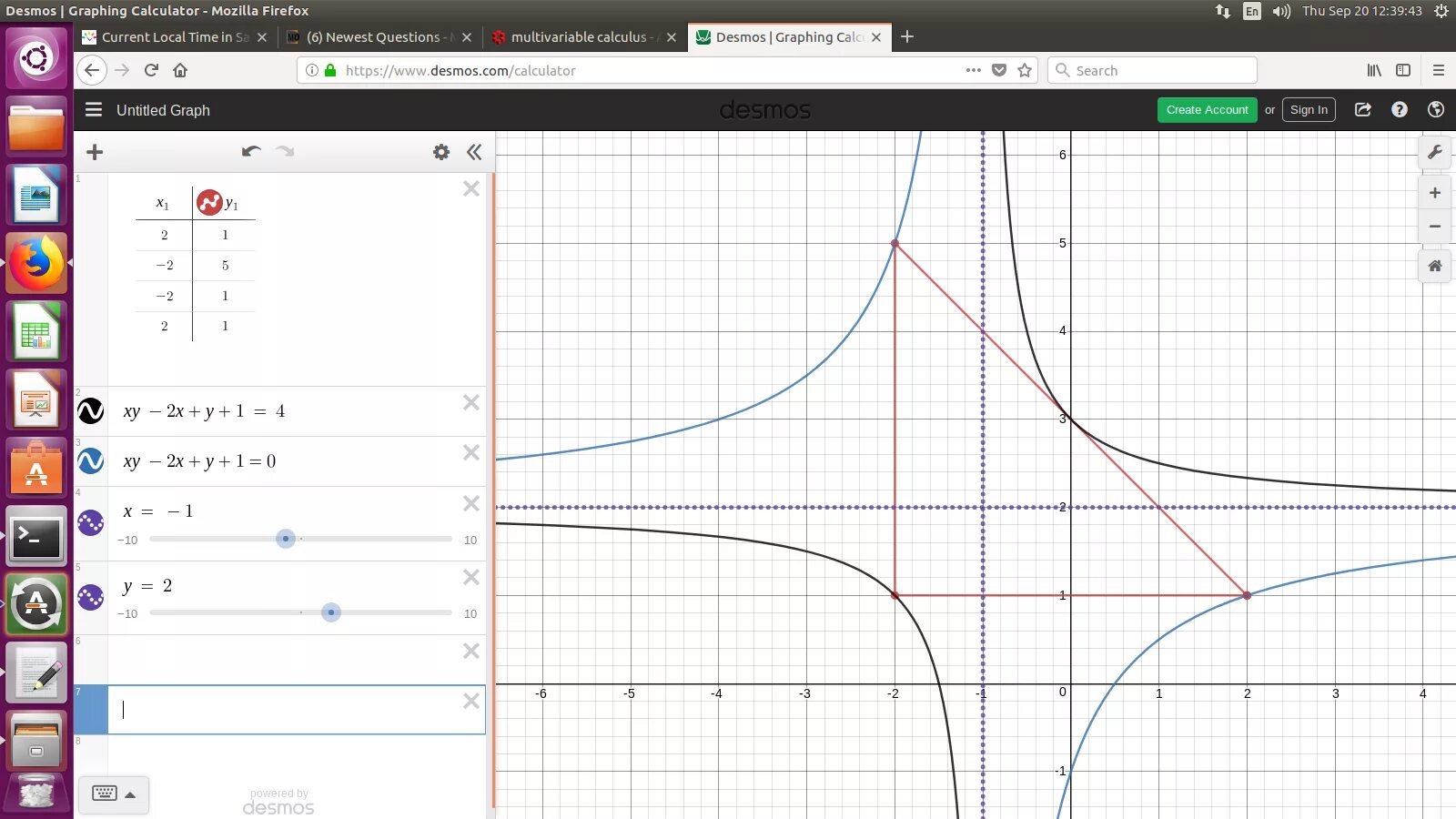Click the x slider lower bound −10

pyautogui.click(x=127, y=540)
